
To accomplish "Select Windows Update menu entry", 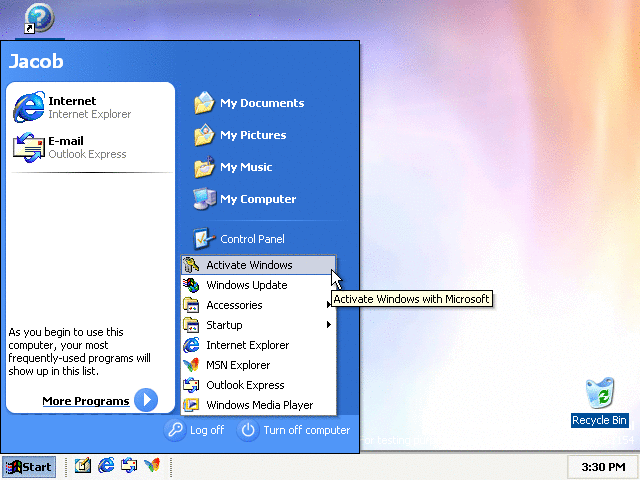I will [258, 285].
